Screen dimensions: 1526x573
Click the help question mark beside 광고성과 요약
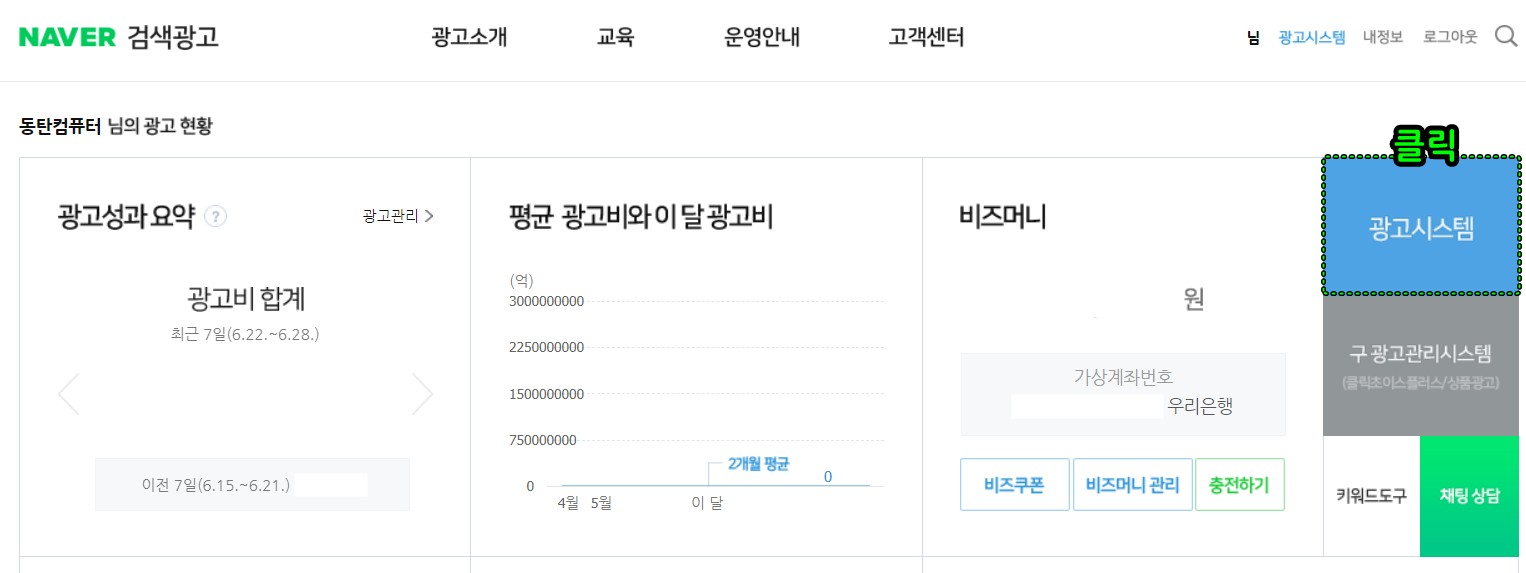tap(216, 216)
